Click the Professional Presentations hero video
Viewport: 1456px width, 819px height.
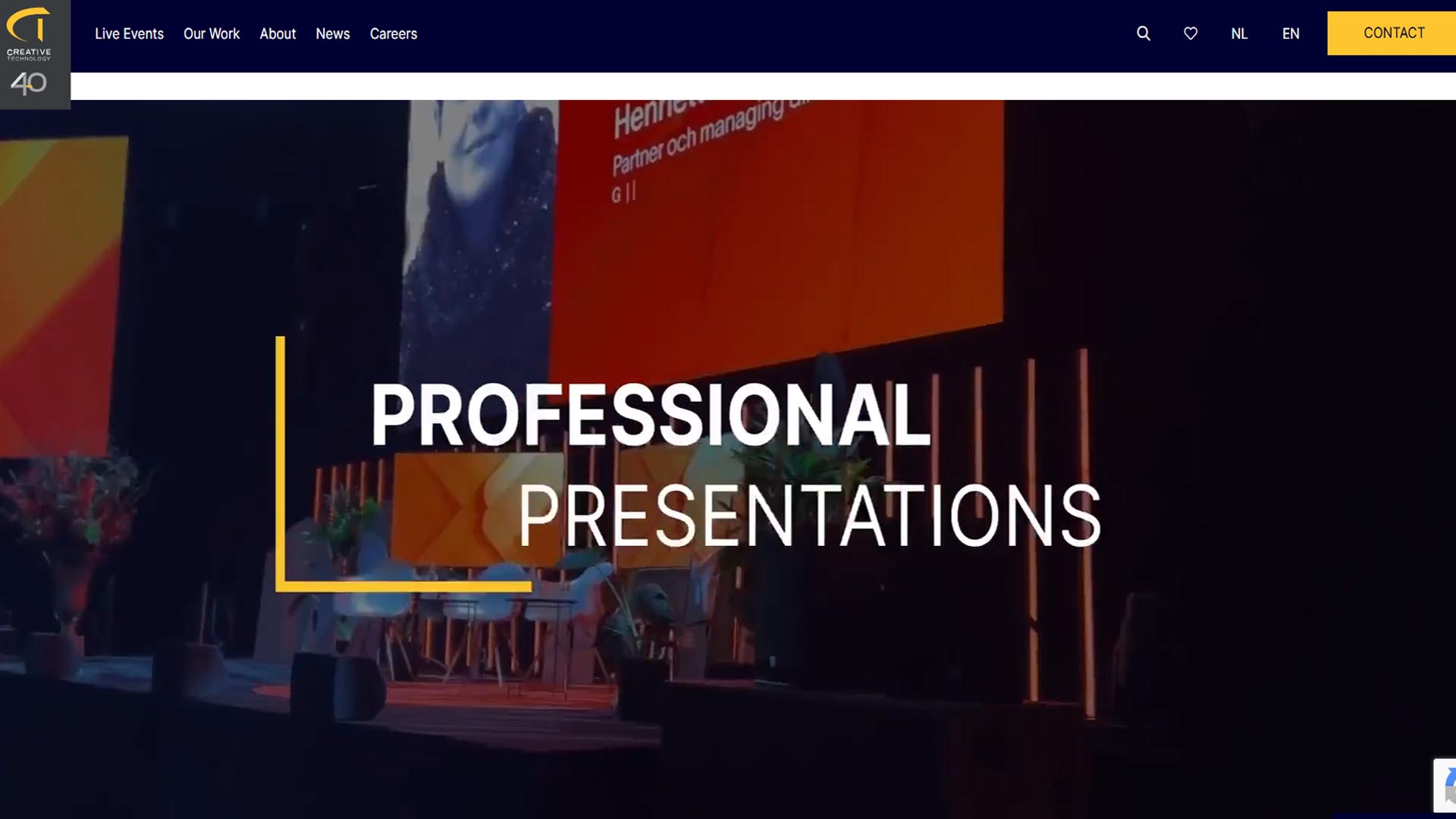[728, 459]
